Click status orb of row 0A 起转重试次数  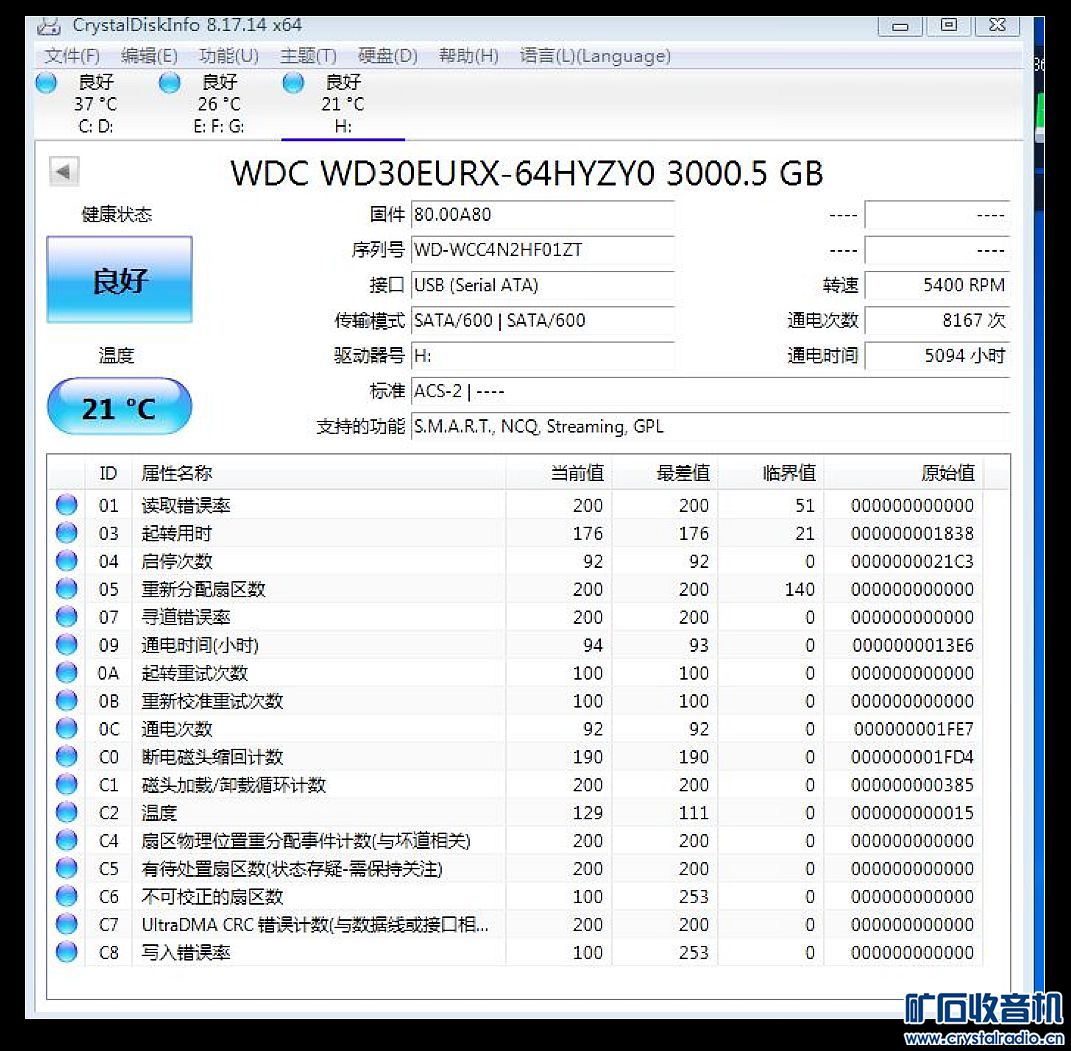(66, 673)
